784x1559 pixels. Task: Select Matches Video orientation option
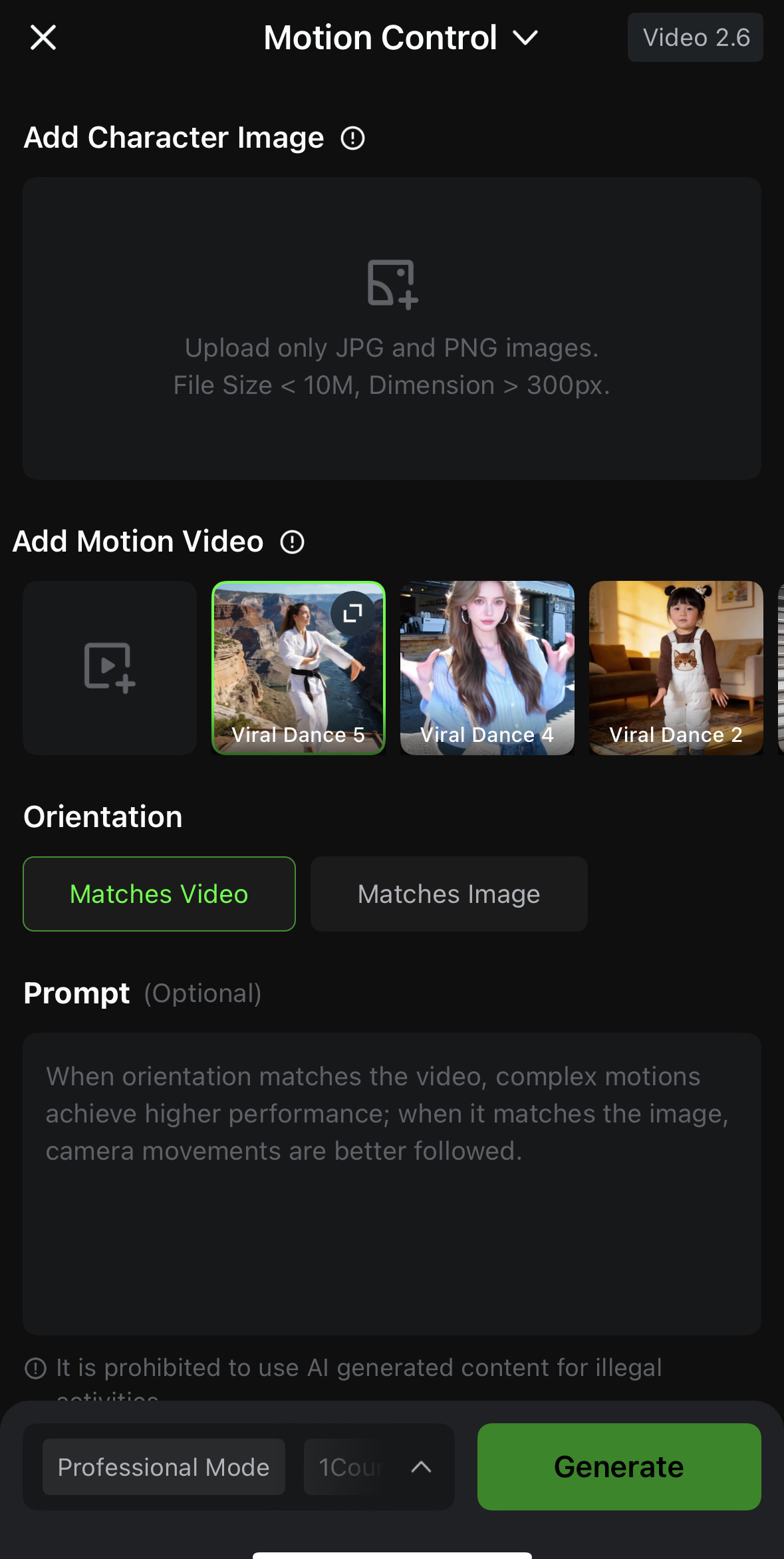159,894
